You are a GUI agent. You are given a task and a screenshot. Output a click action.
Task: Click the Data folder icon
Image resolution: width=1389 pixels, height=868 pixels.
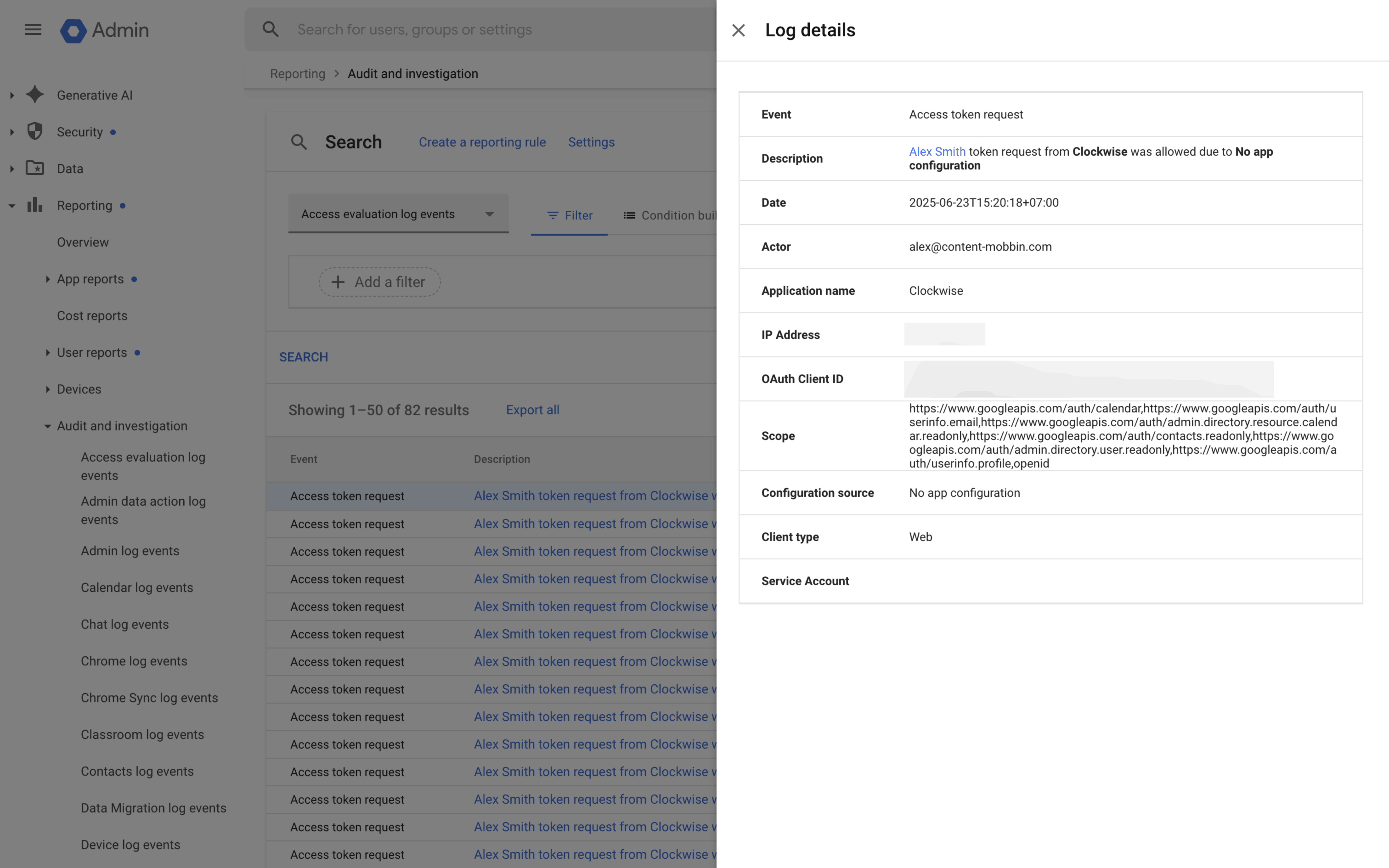point(35,168)
